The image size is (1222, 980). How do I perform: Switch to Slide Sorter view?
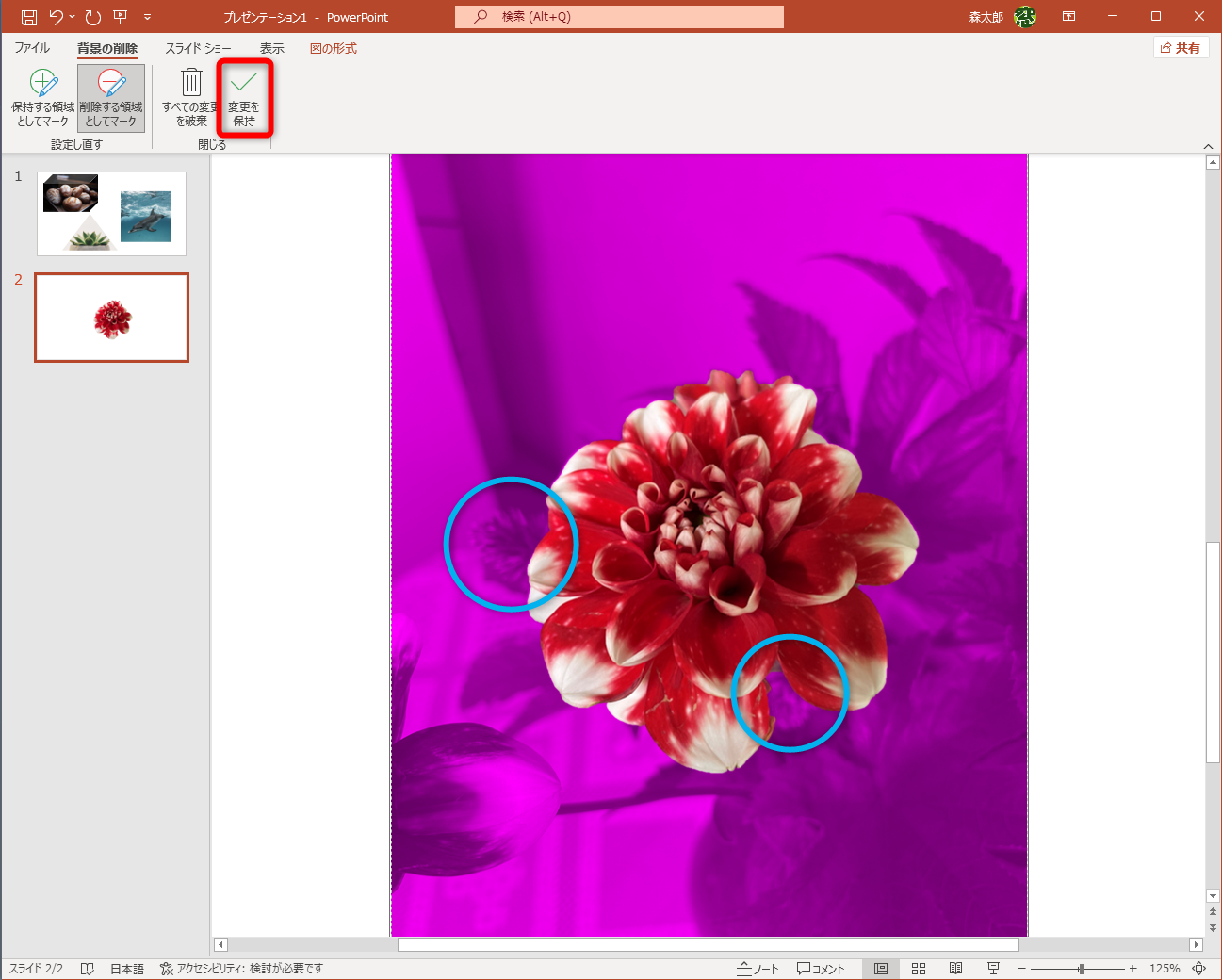coord(919,969)
